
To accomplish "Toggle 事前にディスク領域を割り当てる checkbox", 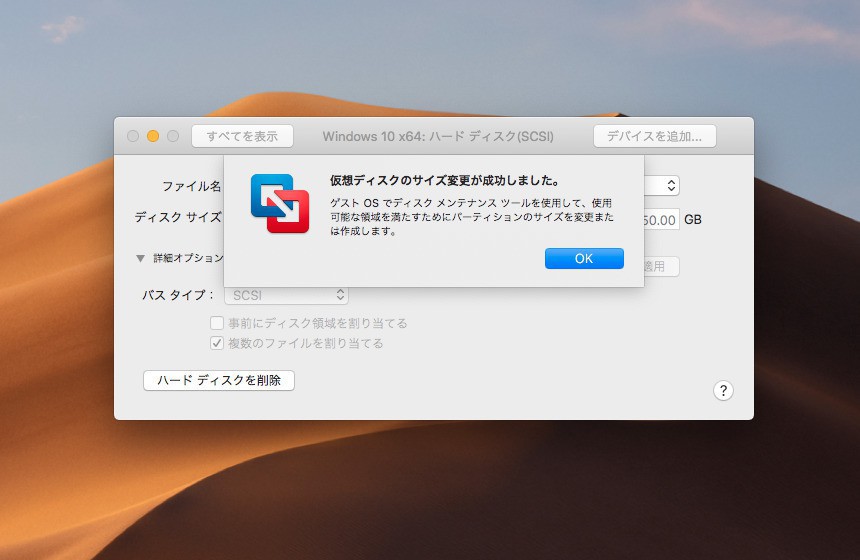I will coord(217,323).
